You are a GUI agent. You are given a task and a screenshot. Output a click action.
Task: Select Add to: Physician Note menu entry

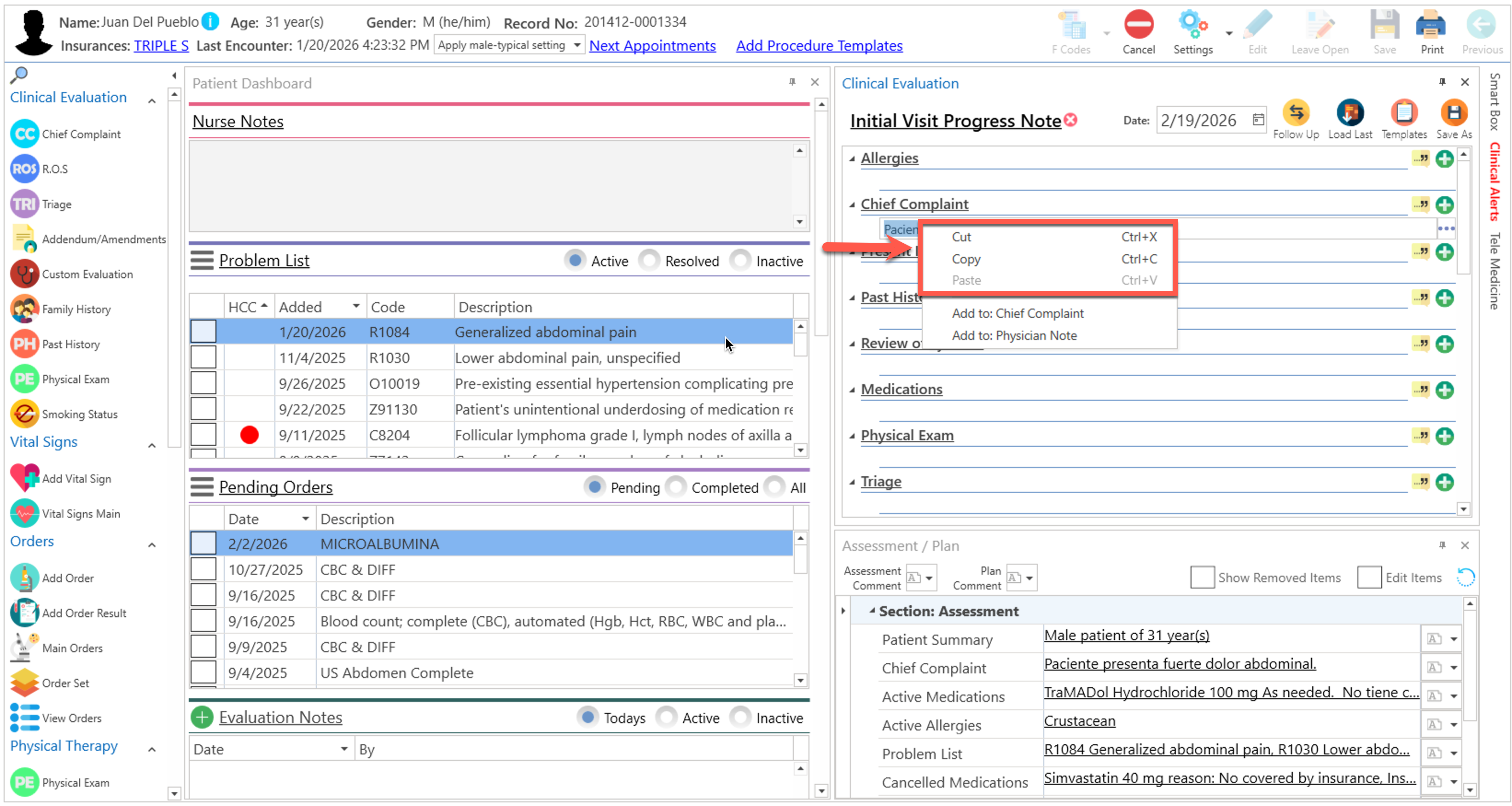1014,336
